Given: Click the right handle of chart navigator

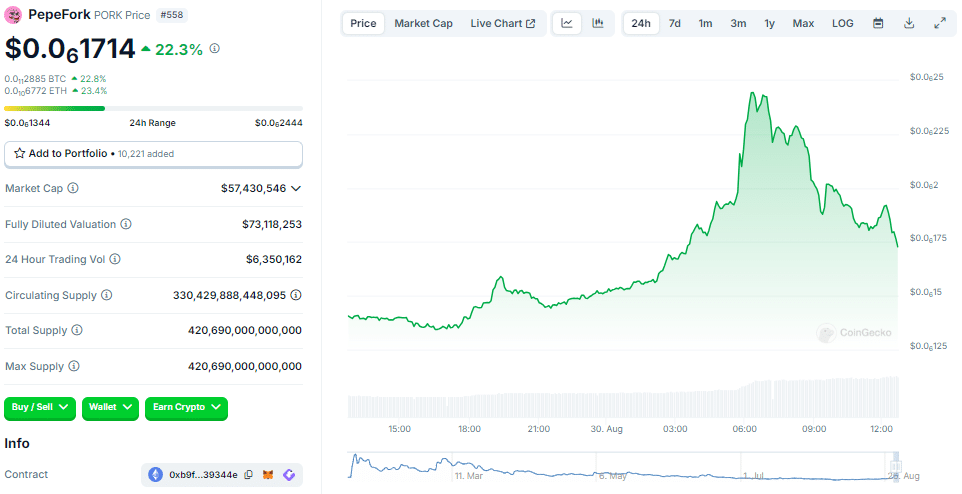Looking at the screenshot, I should click(896, 465).
